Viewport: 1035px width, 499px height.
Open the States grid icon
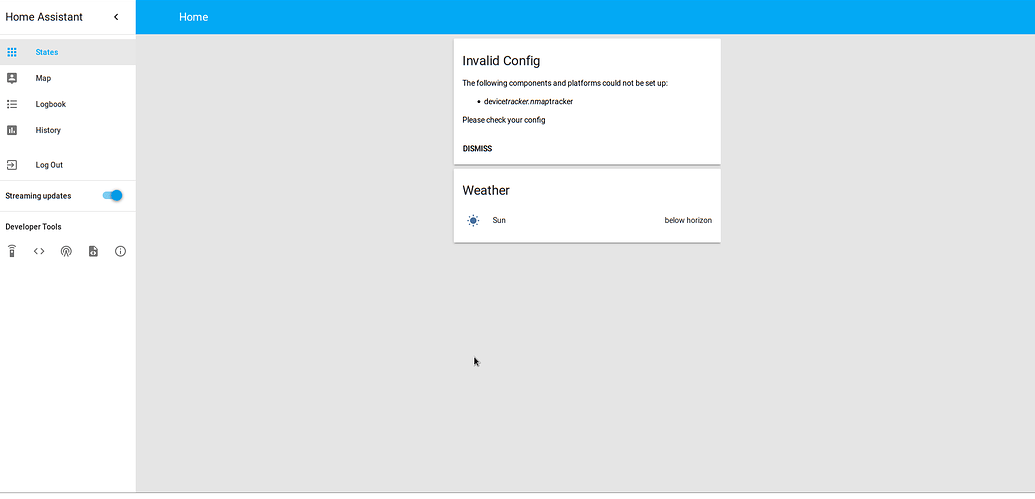coord(11,52)
